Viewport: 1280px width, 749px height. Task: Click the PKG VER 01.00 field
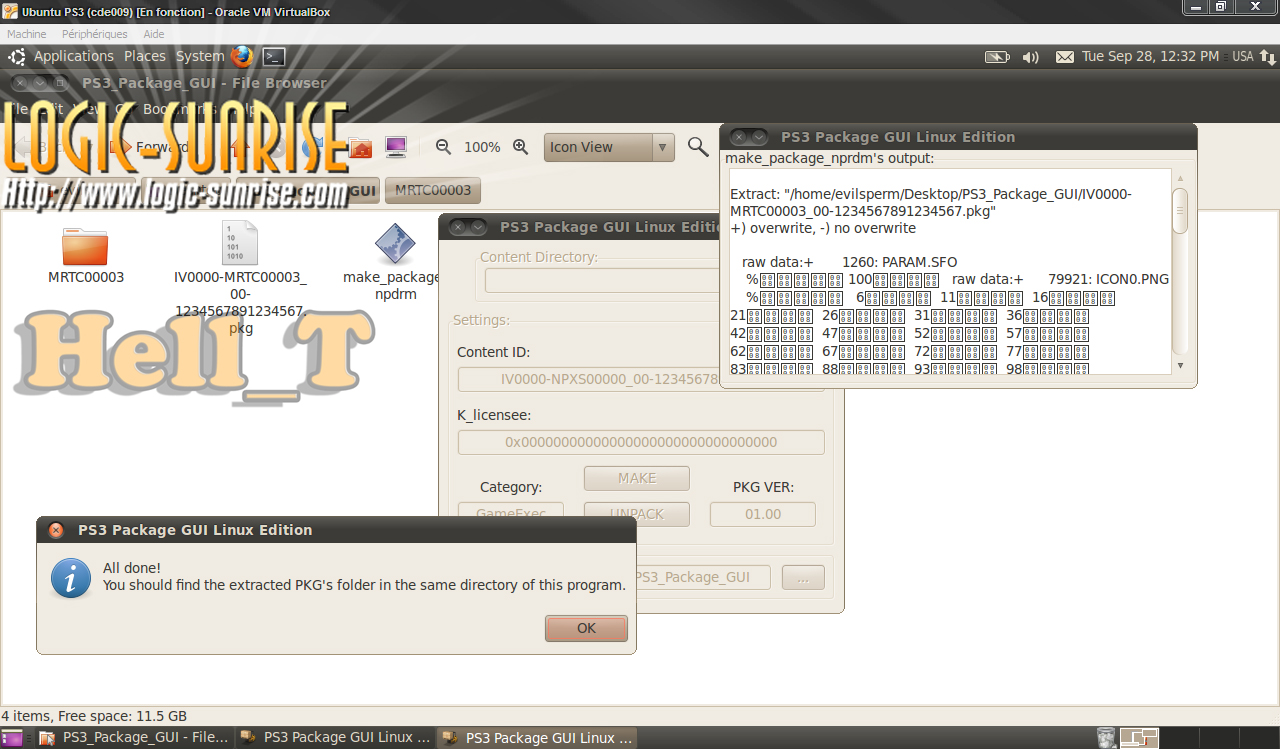click(x=763, y=514)
